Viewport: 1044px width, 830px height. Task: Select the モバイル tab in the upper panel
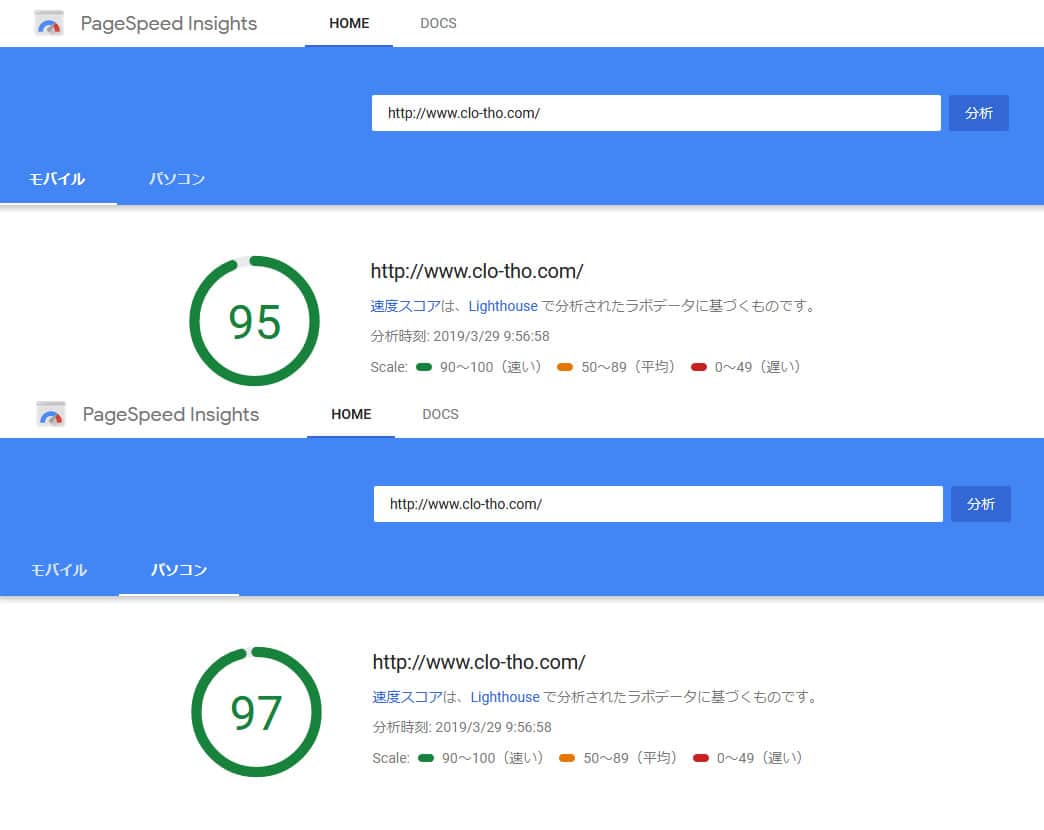(57, 179)
